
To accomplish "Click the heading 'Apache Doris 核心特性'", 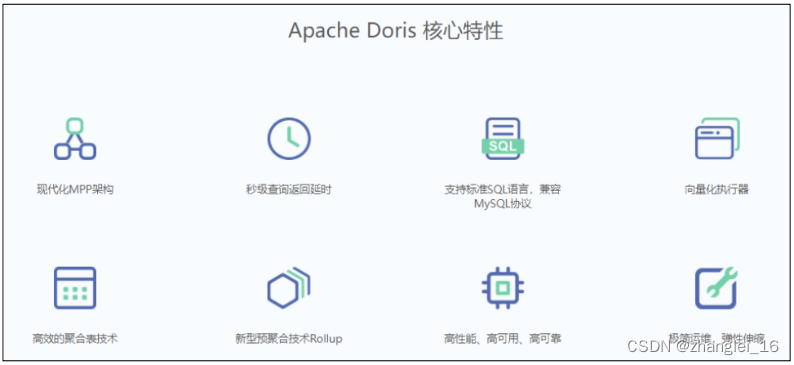I will [x=395, y=31].
